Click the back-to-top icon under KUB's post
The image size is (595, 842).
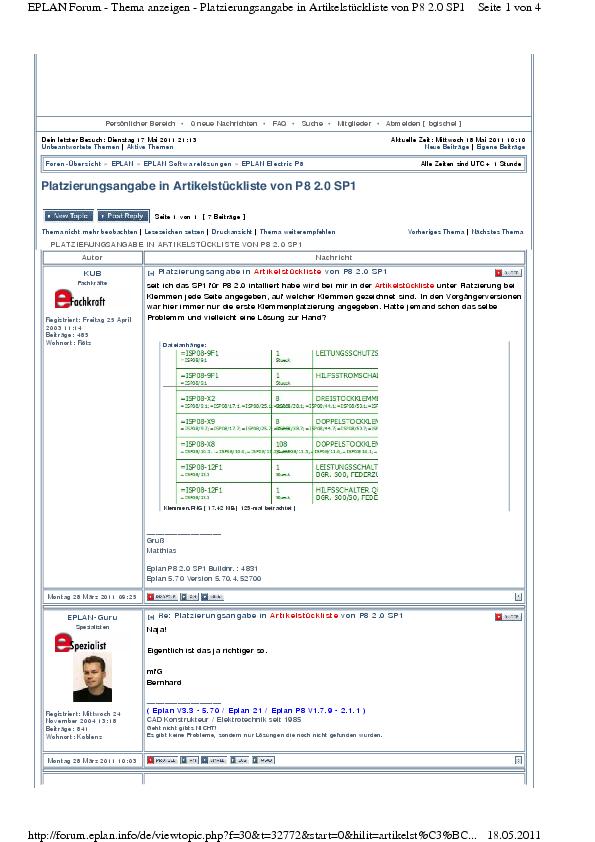click(x=518, y=597)
